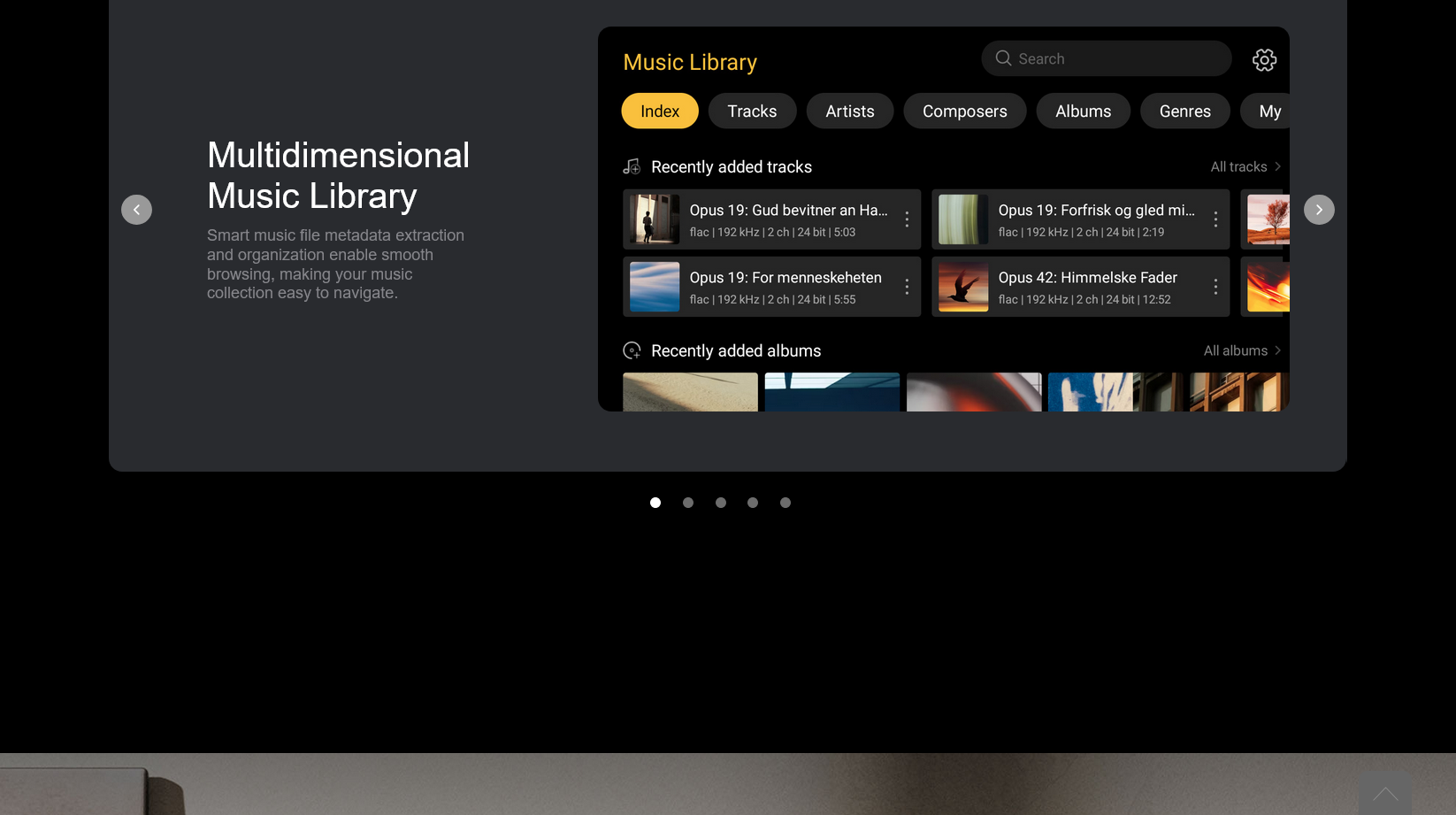
Task: Open options menu for Opus 42: Himmelske Fader
Action: tap(1215, 287)
